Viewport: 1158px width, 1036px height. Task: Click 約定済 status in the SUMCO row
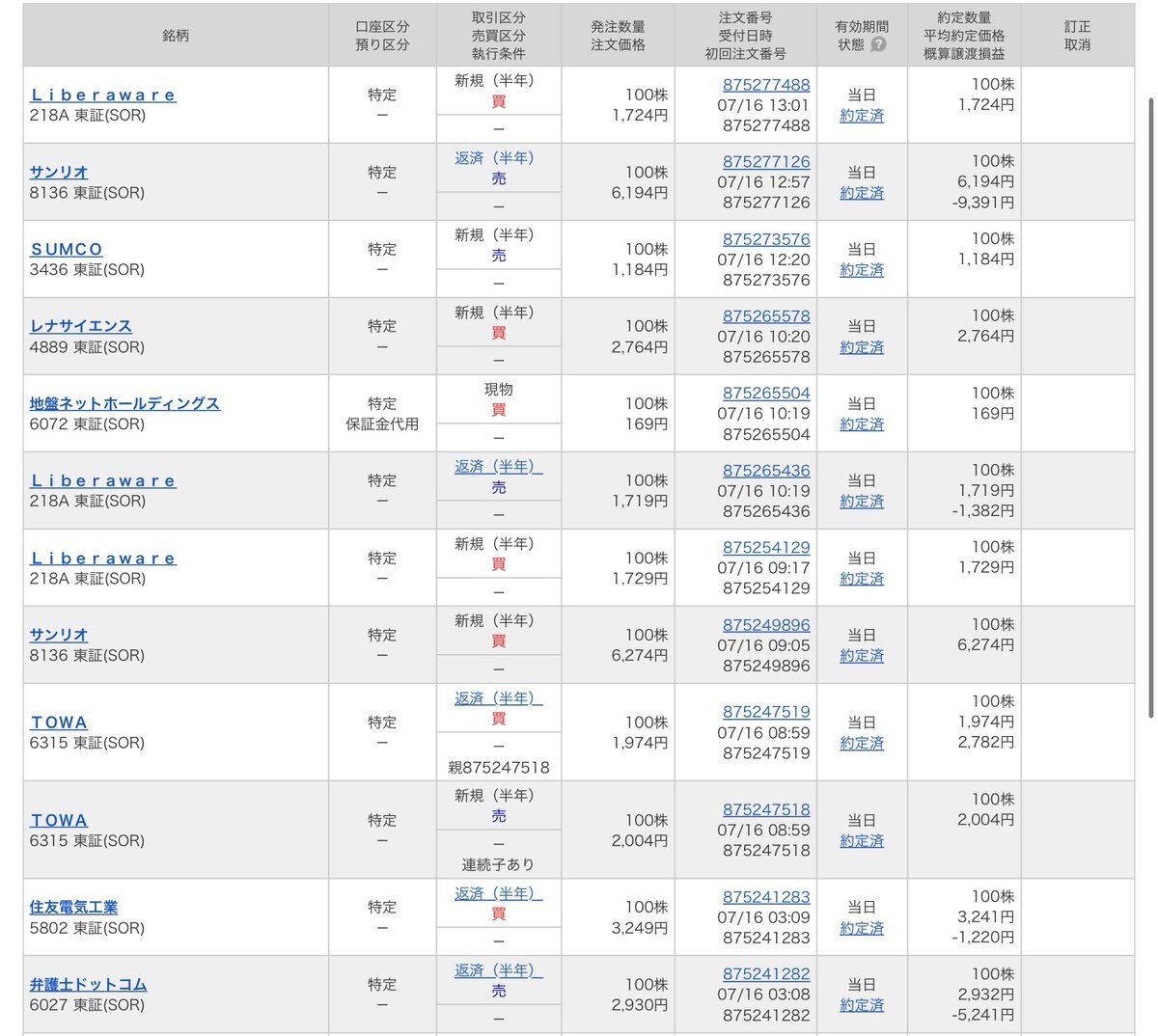[862, 270]
